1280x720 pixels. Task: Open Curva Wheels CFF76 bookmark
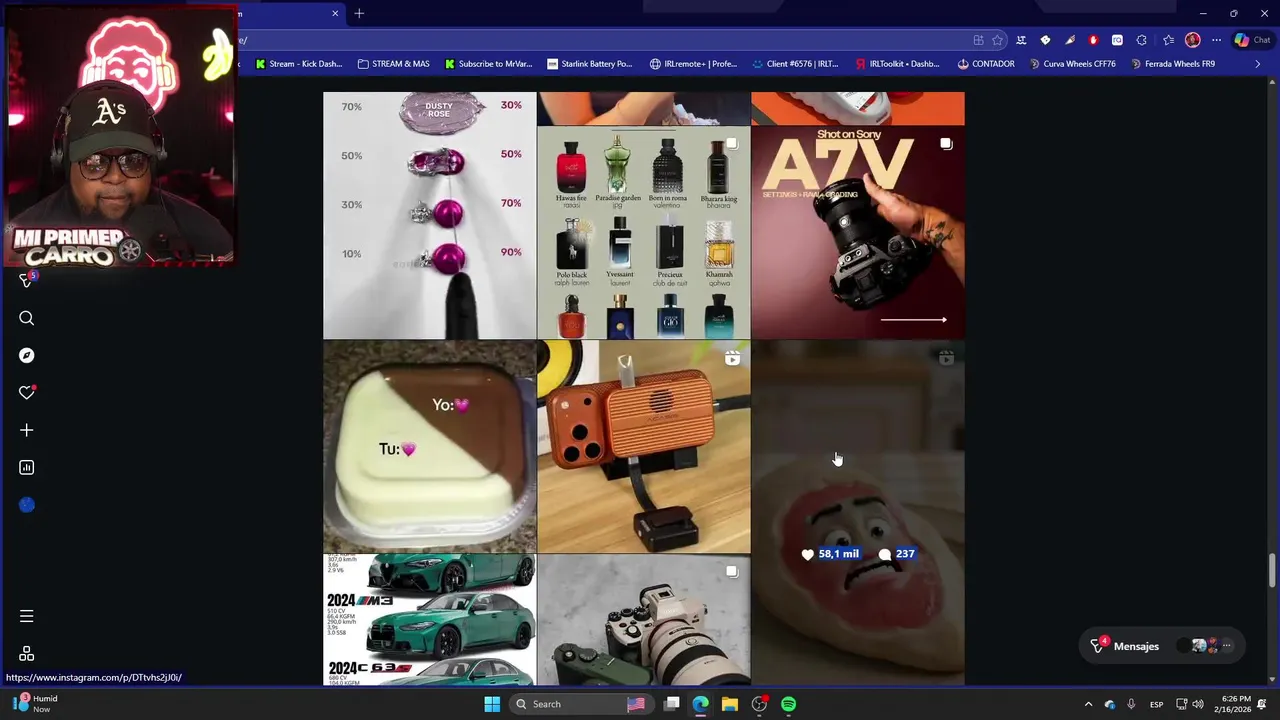[1071, 64]
